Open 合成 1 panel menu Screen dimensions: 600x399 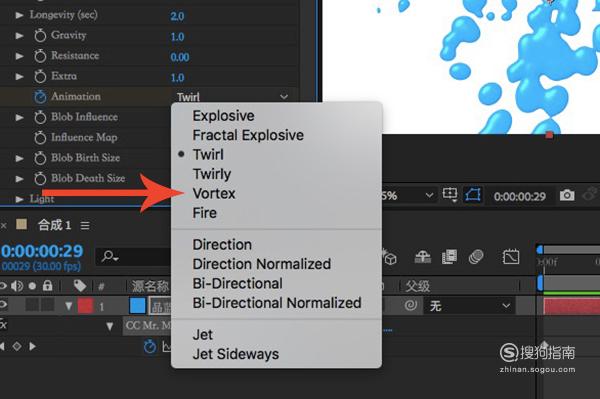tap(85, 226)
